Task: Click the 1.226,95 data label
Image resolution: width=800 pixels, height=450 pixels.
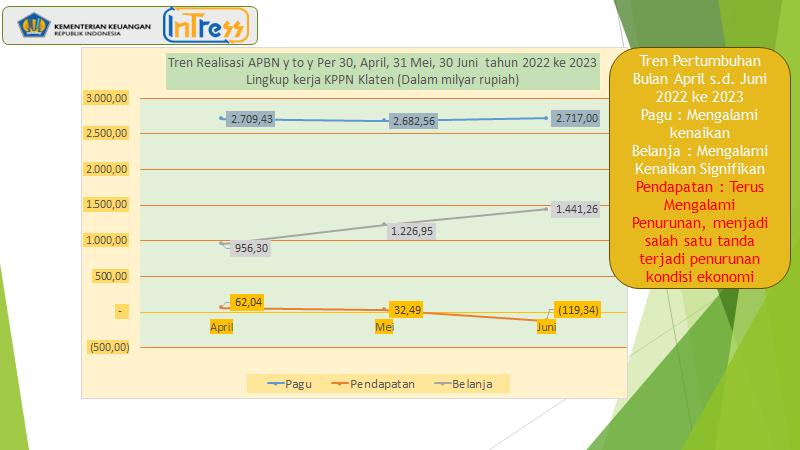Action: pyautogui.click(x=414, y=230)
